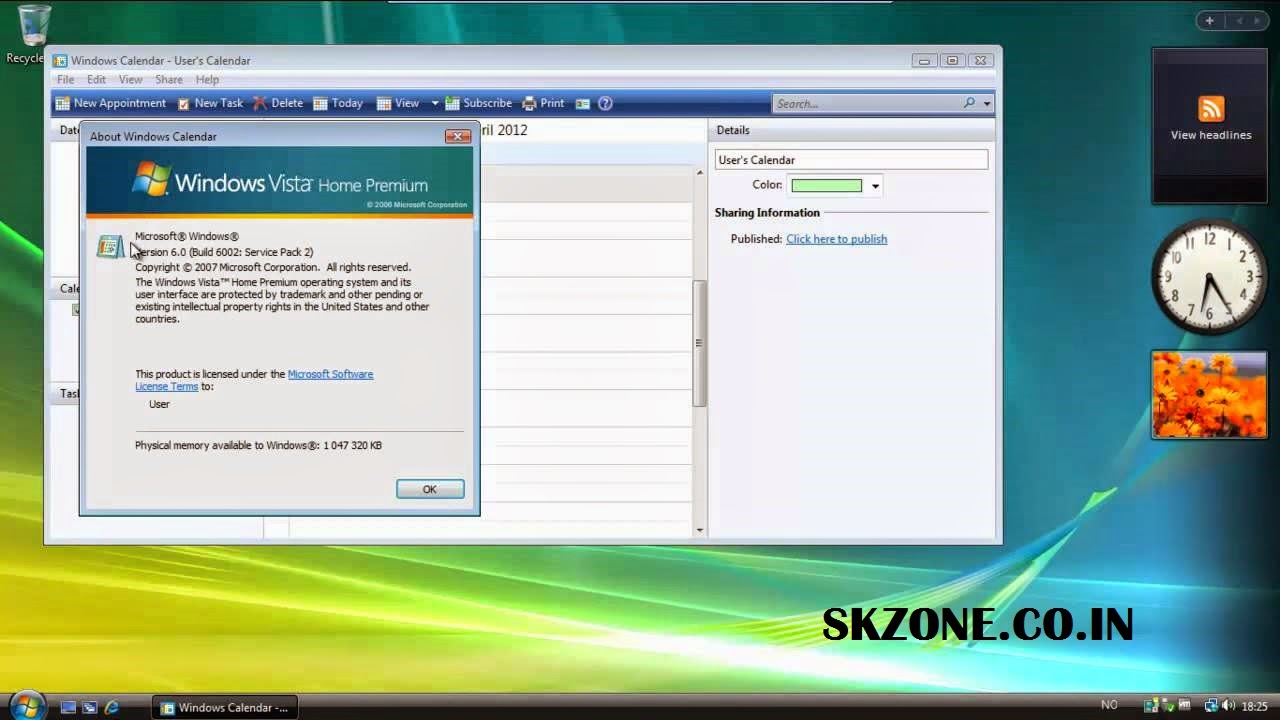Click OK in About Windows Calendar dialog
This screenshot has height=720, width=1280.
(430, 489)
